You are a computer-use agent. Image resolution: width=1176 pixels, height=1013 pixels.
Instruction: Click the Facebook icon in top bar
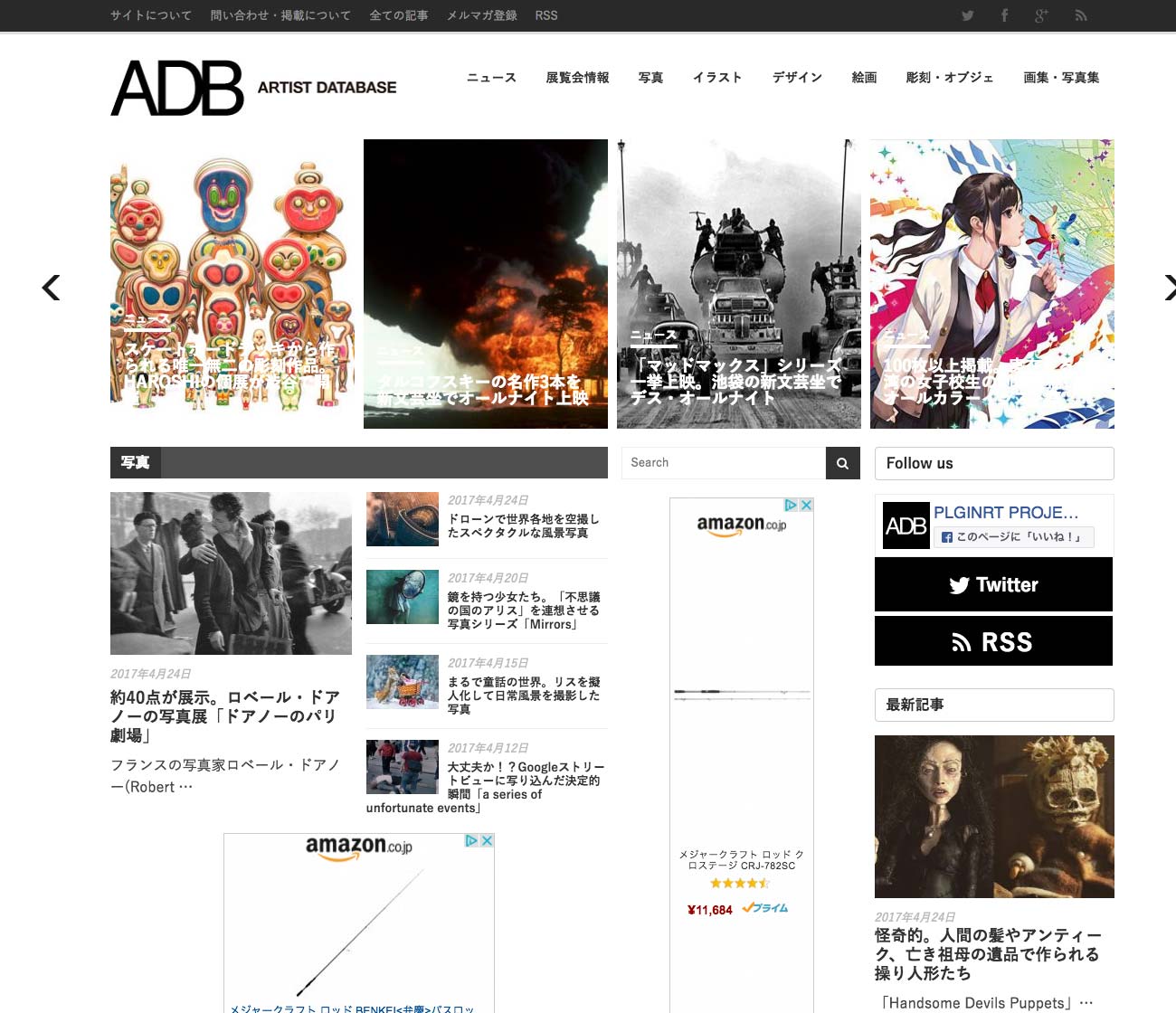point(1004,15)
